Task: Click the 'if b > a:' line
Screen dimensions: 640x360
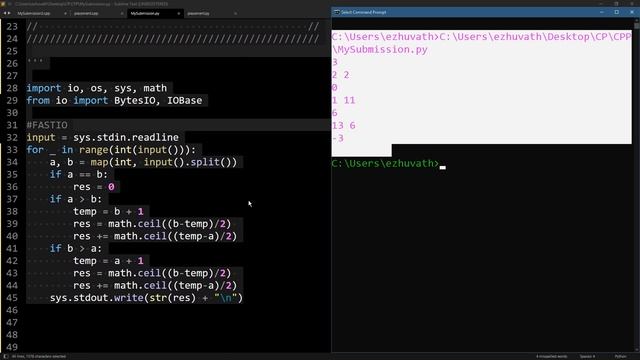Action: [x=76, y=249]
